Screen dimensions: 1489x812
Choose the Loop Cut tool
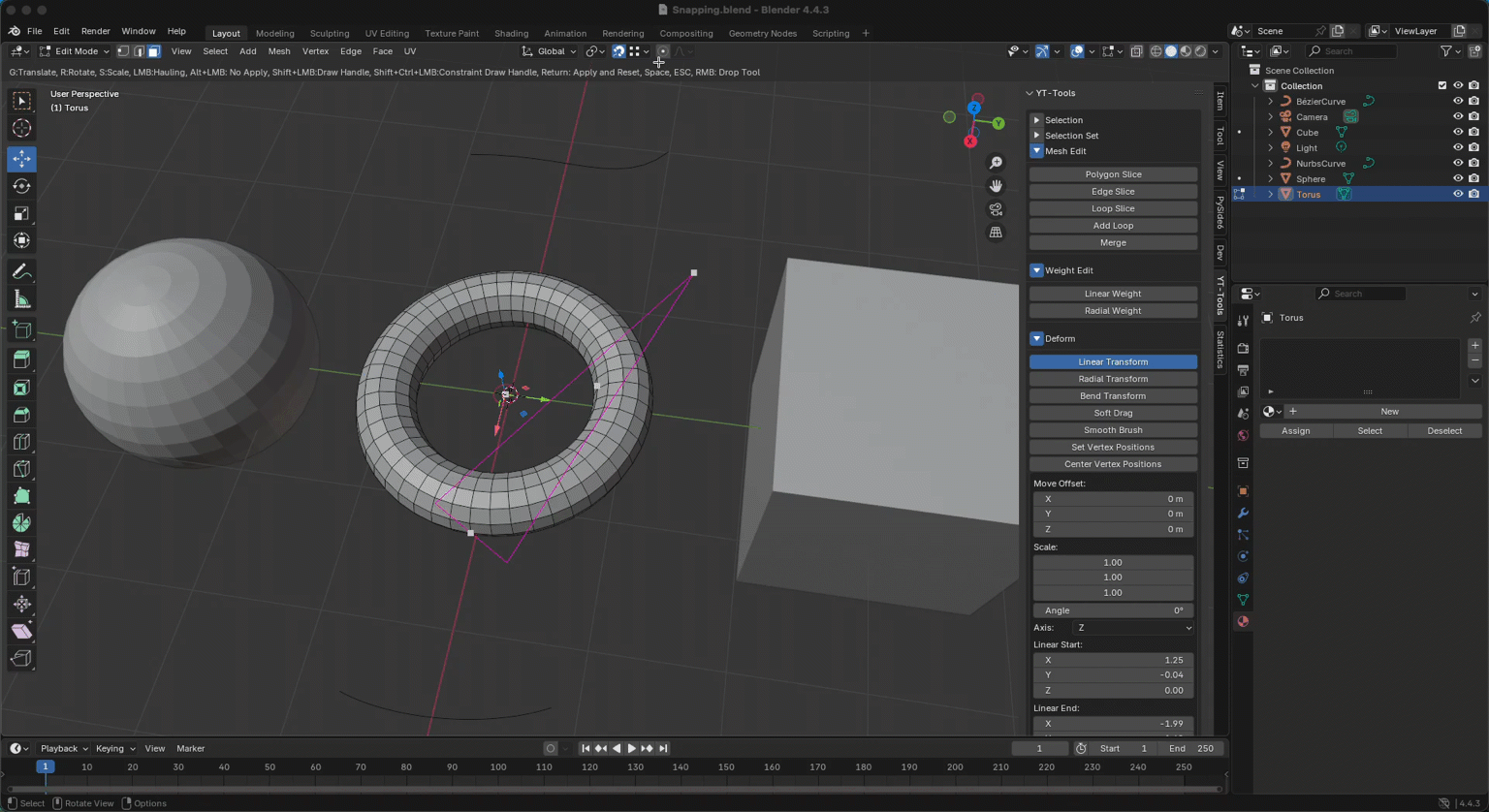[21, 442]
